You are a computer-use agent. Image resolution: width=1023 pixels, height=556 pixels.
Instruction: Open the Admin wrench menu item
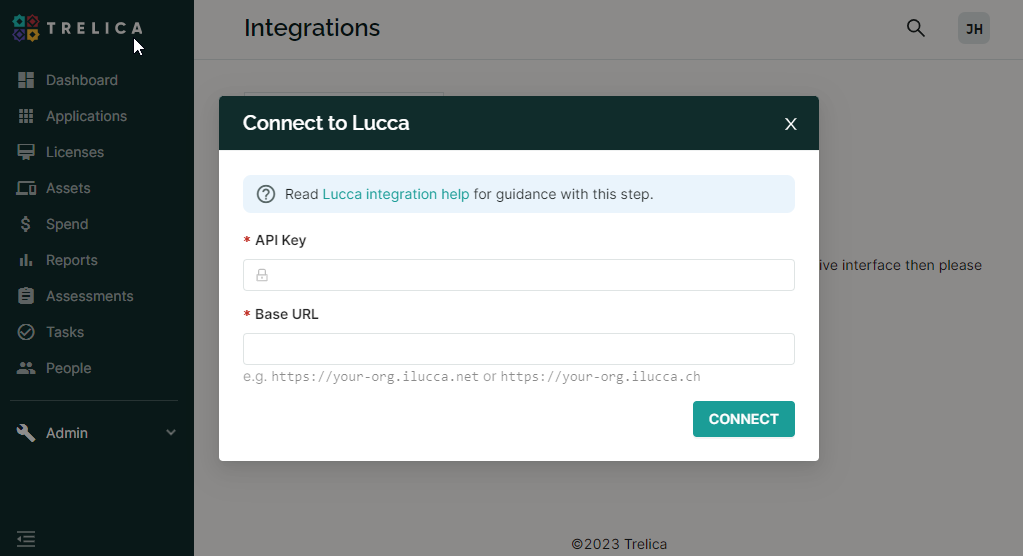(67, 433)
